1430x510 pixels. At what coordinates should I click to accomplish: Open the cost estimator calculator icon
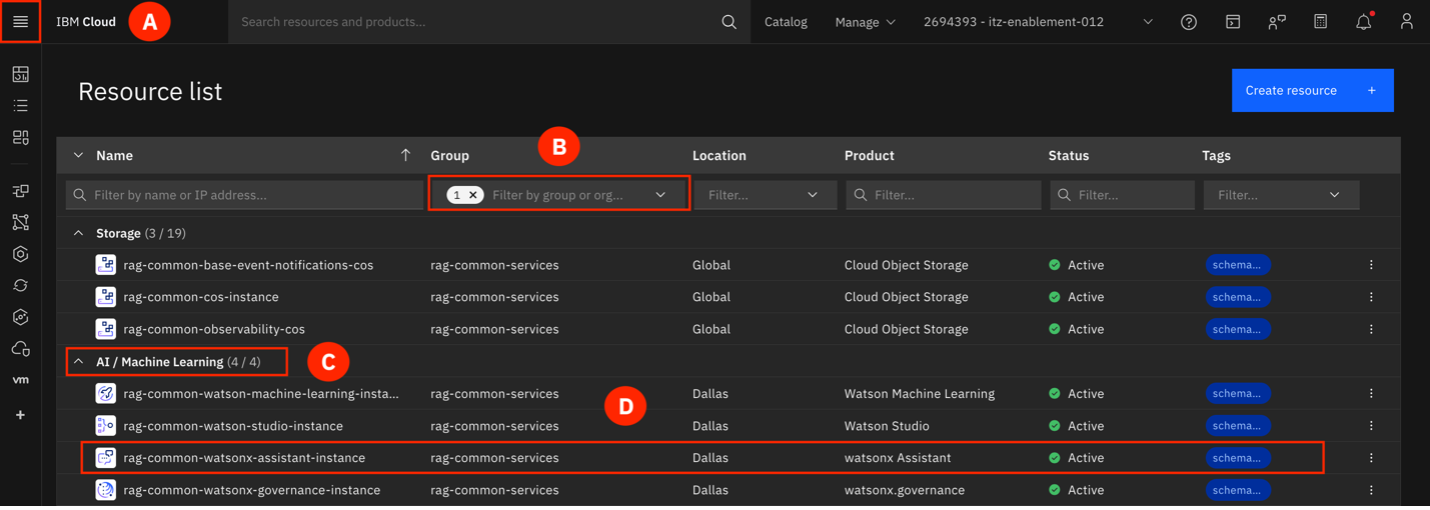coord(1320,22)
